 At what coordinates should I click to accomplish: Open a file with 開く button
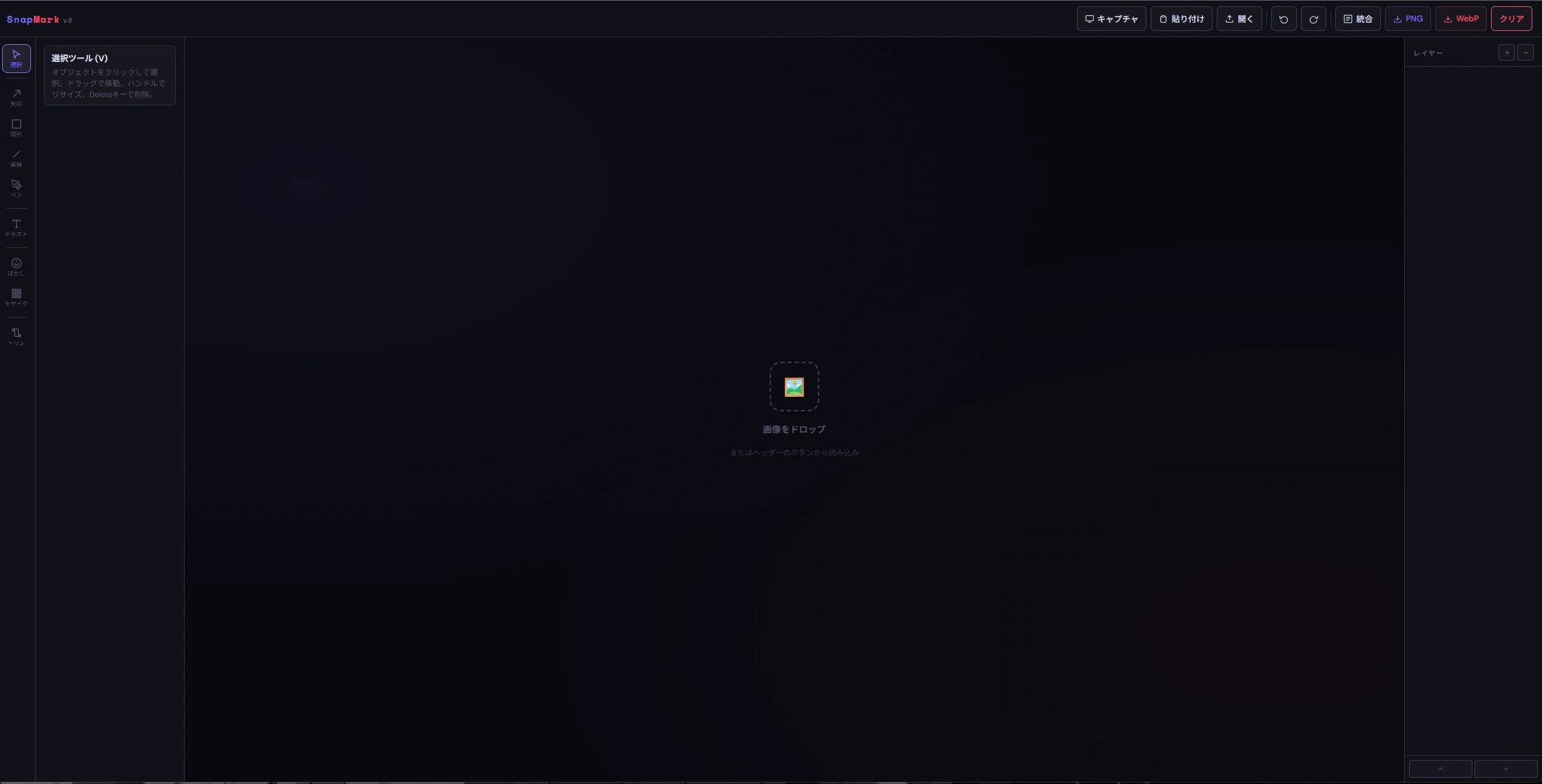[1239, 19]
